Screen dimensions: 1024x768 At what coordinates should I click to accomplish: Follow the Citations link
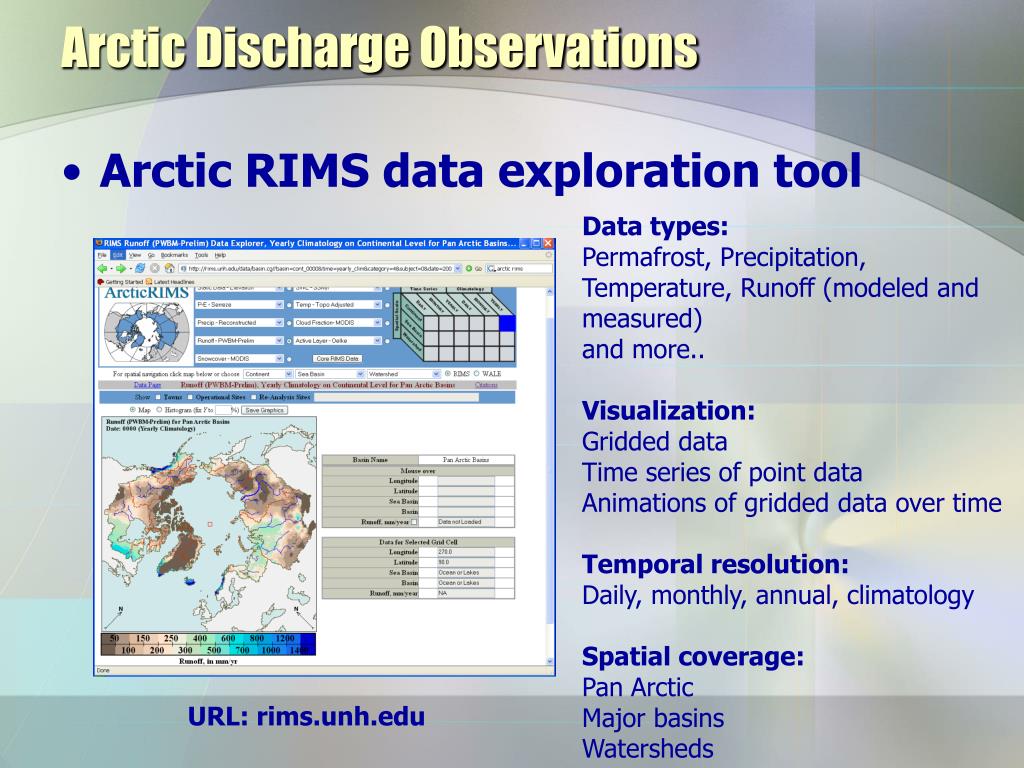(x=486, y=385)
